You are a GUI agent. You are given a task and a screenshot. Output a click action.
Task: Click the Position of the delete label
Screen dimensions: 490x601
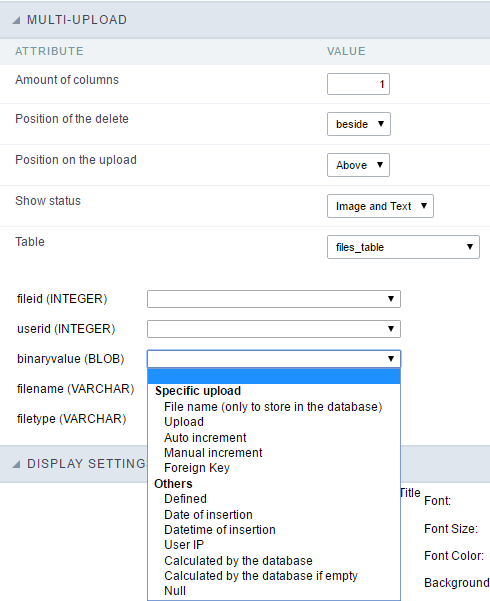(x=72, y=119)
